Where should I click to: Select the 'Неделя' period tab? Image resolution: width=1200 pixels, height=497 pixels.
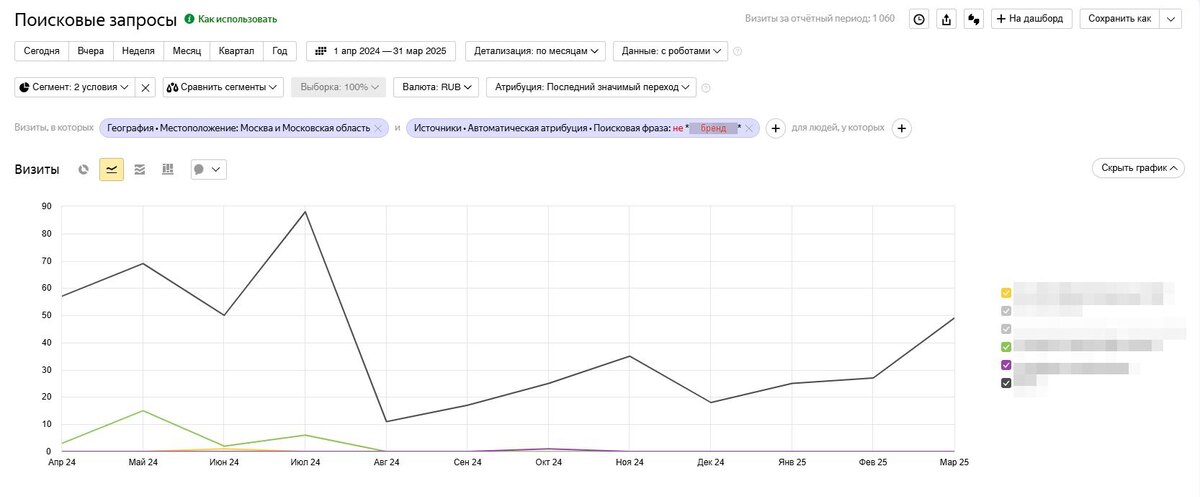click(x=138, y=51)
